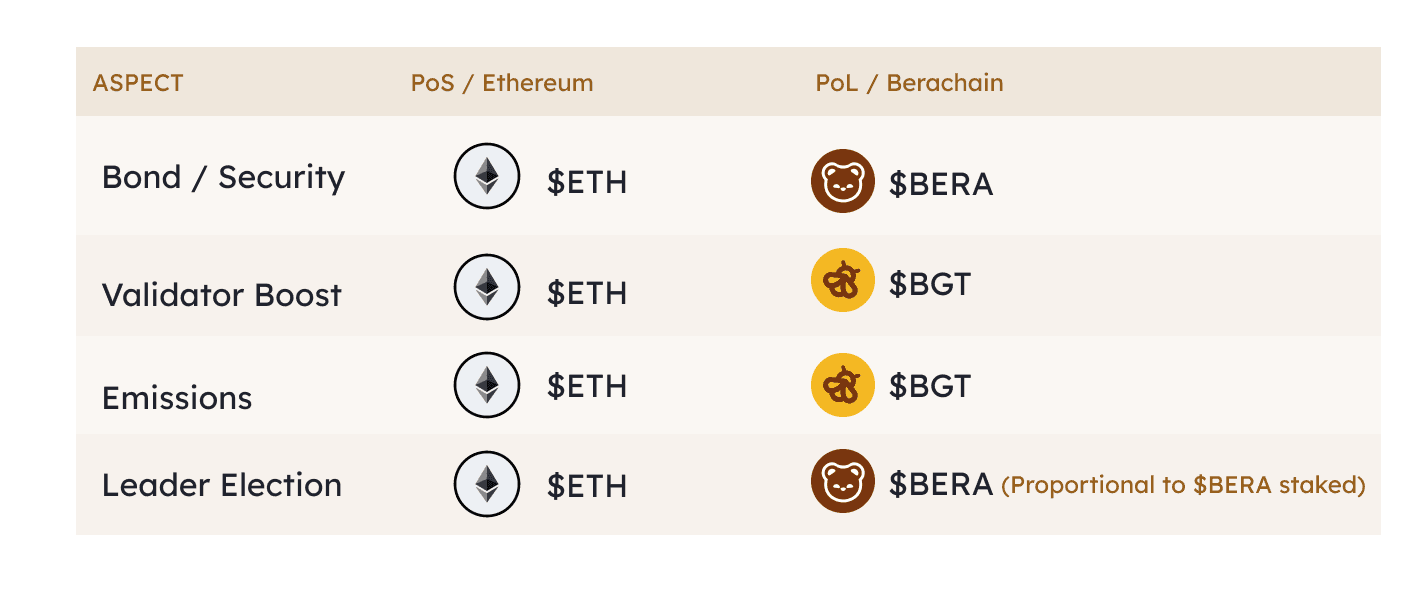Click the Validator Boost row label
Image resolution: width=1428 pixels, height=604 pixels.
pos(222,295)
